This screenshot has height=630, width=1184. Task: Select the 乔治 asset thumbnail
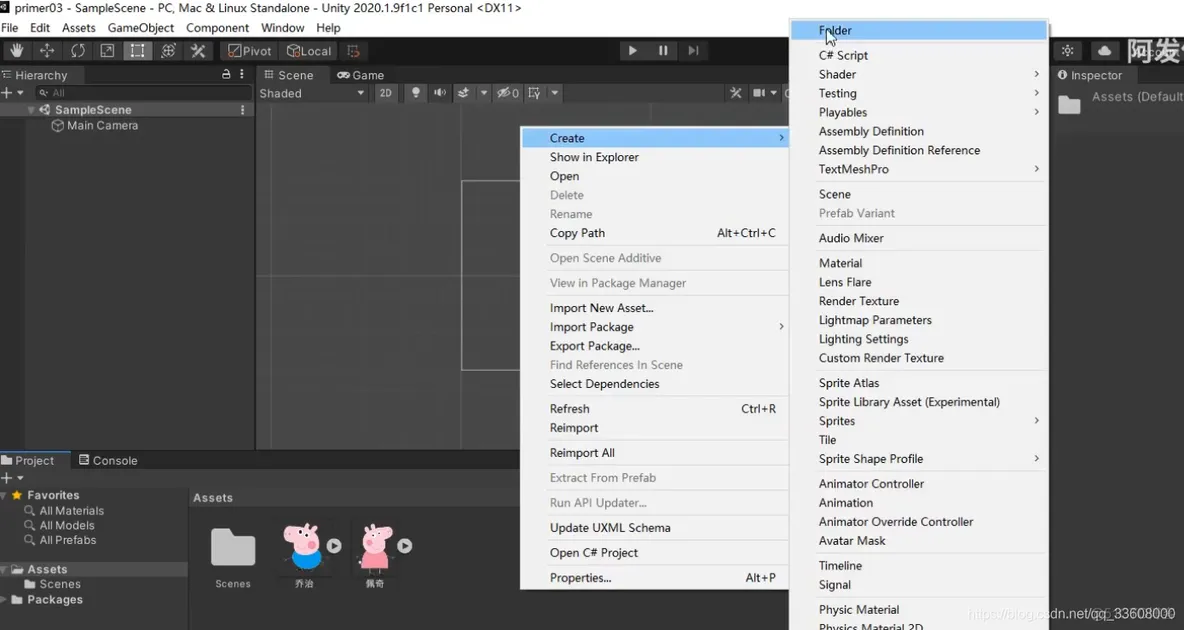click(304, 548)
